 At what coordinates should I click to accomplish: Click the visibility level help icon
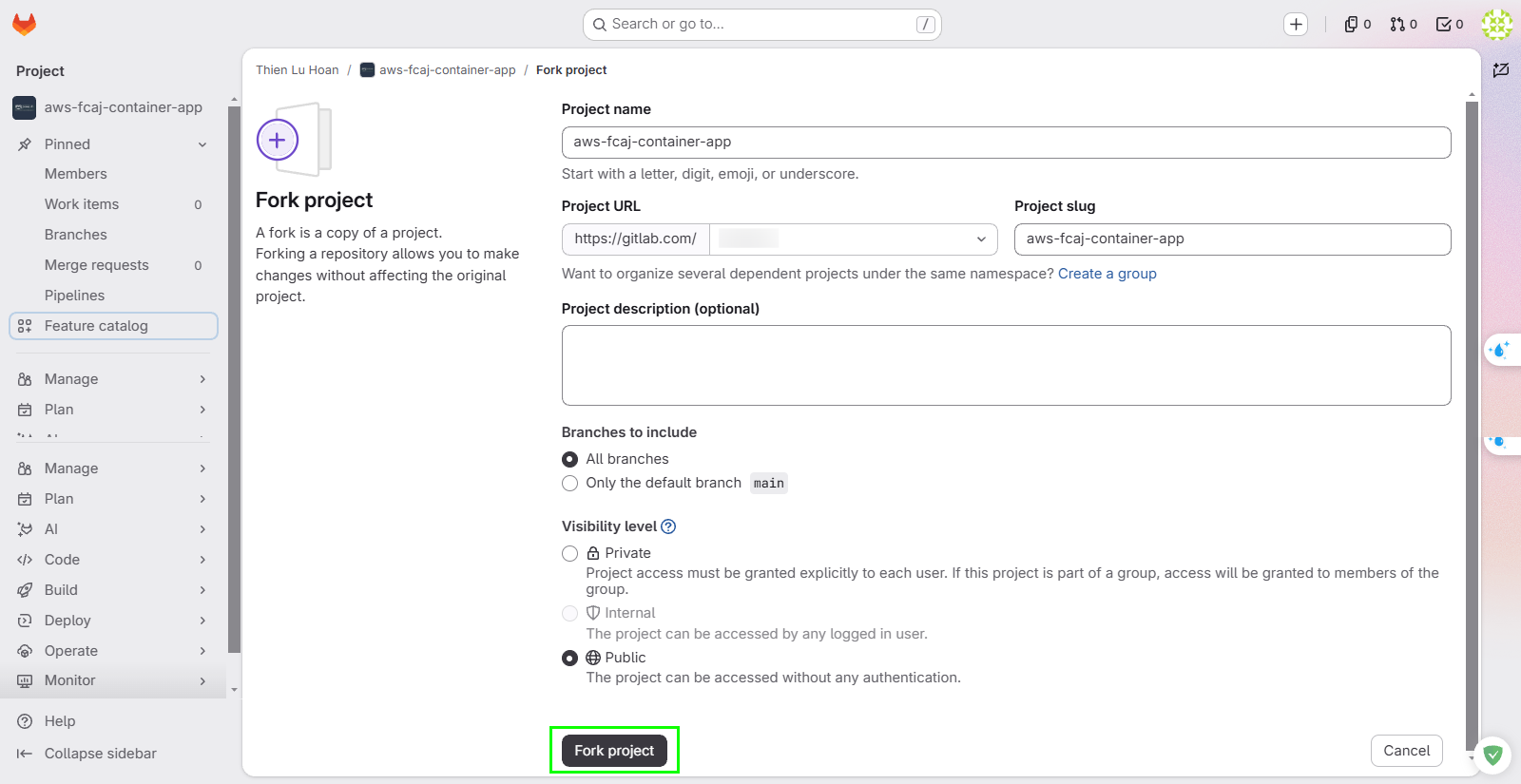click(668, 526)
